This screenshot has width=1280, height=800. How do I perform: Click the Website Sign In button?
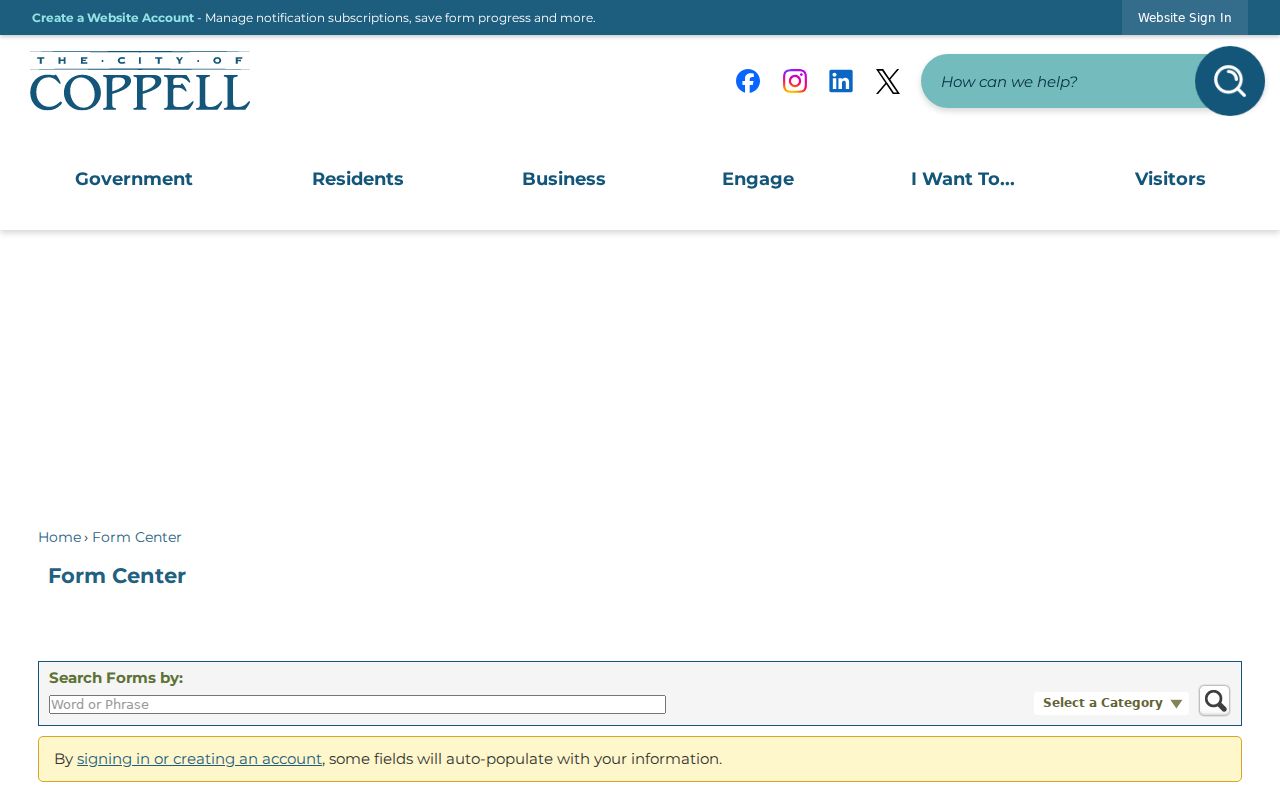1185,18
